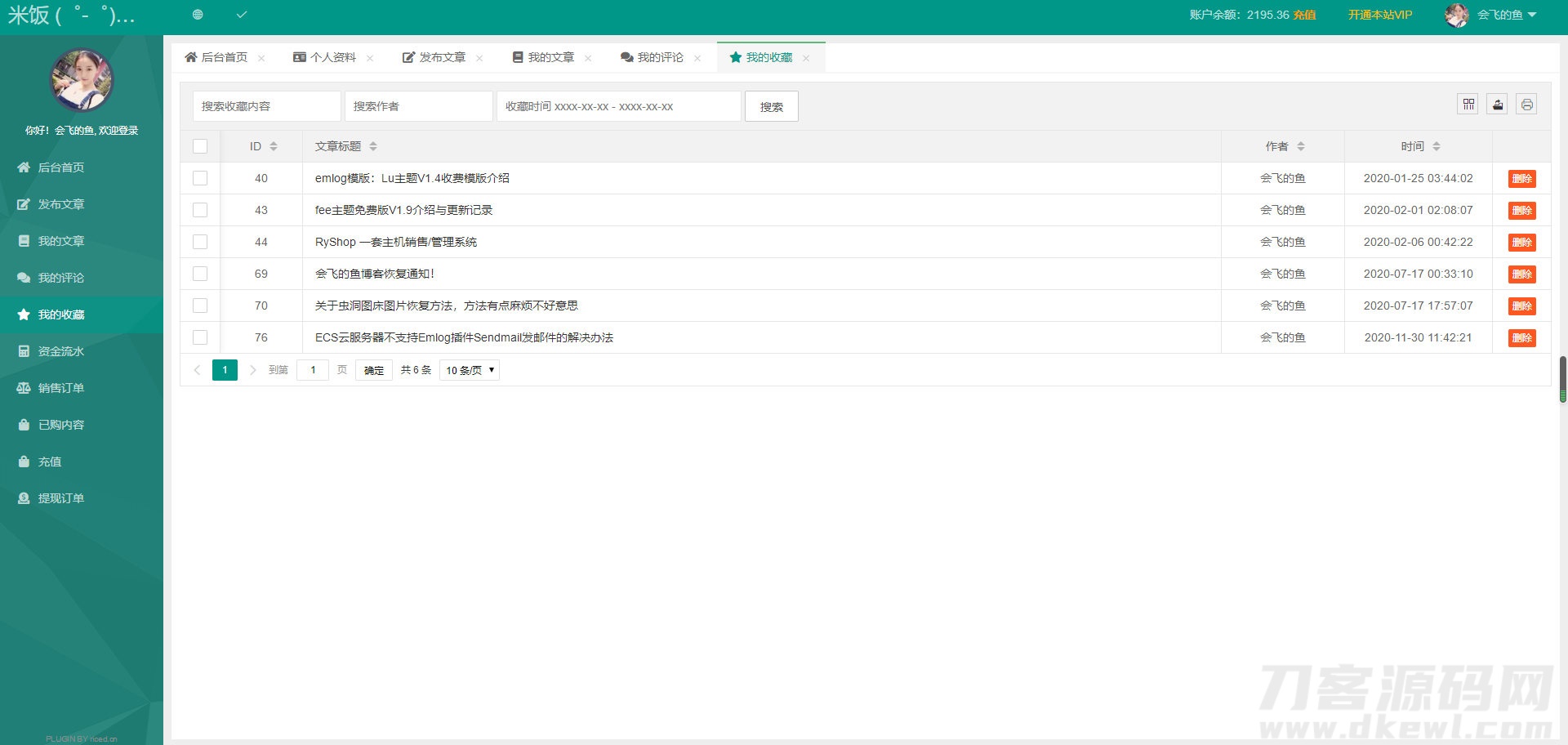Switch to the 我的文章 tab
This screenshot has width=1568, height=745.
pos(543,57)
